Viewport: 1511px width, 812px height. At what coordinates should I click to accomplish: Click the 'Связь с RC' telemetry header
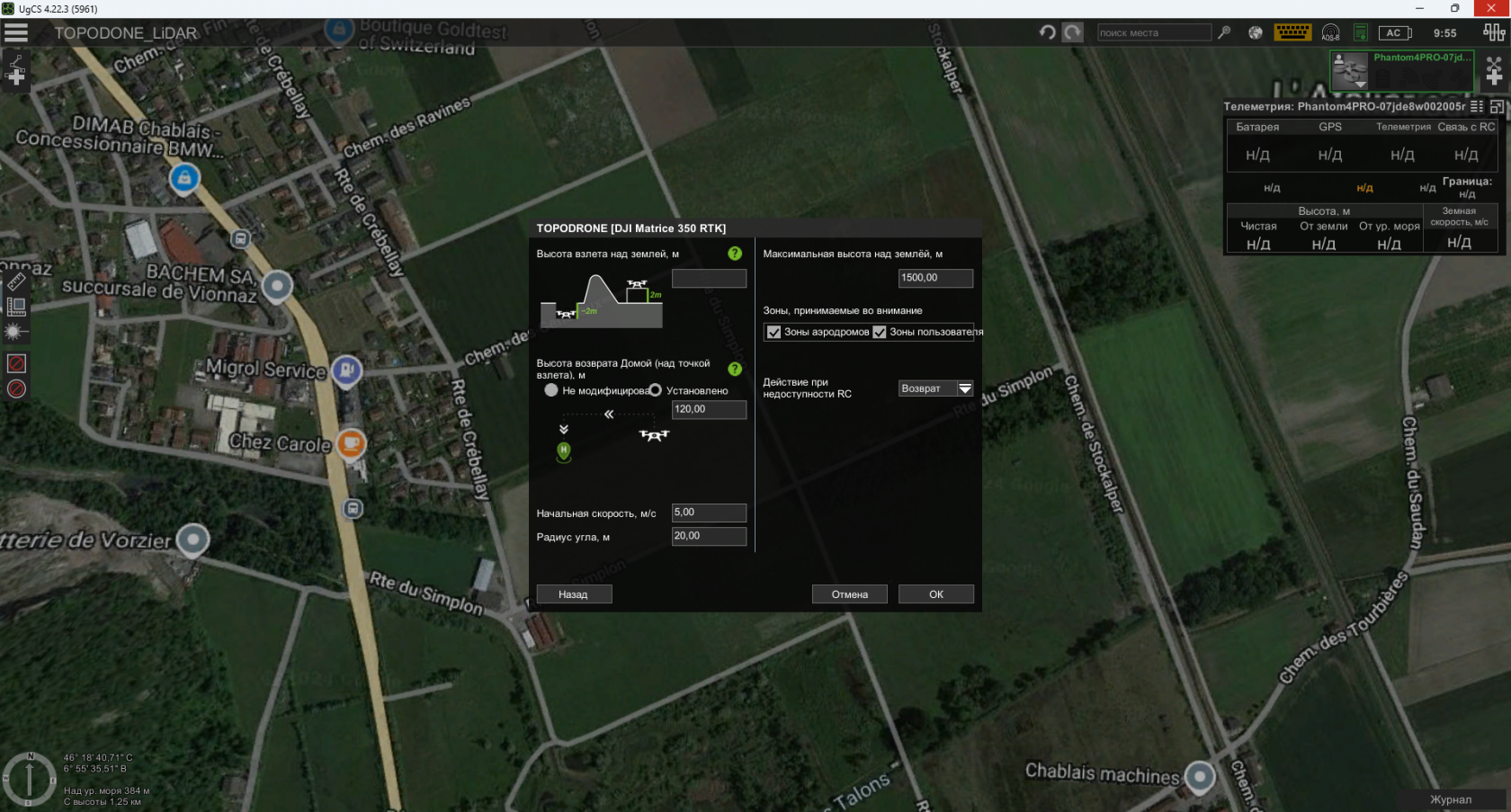[1466, 127]
